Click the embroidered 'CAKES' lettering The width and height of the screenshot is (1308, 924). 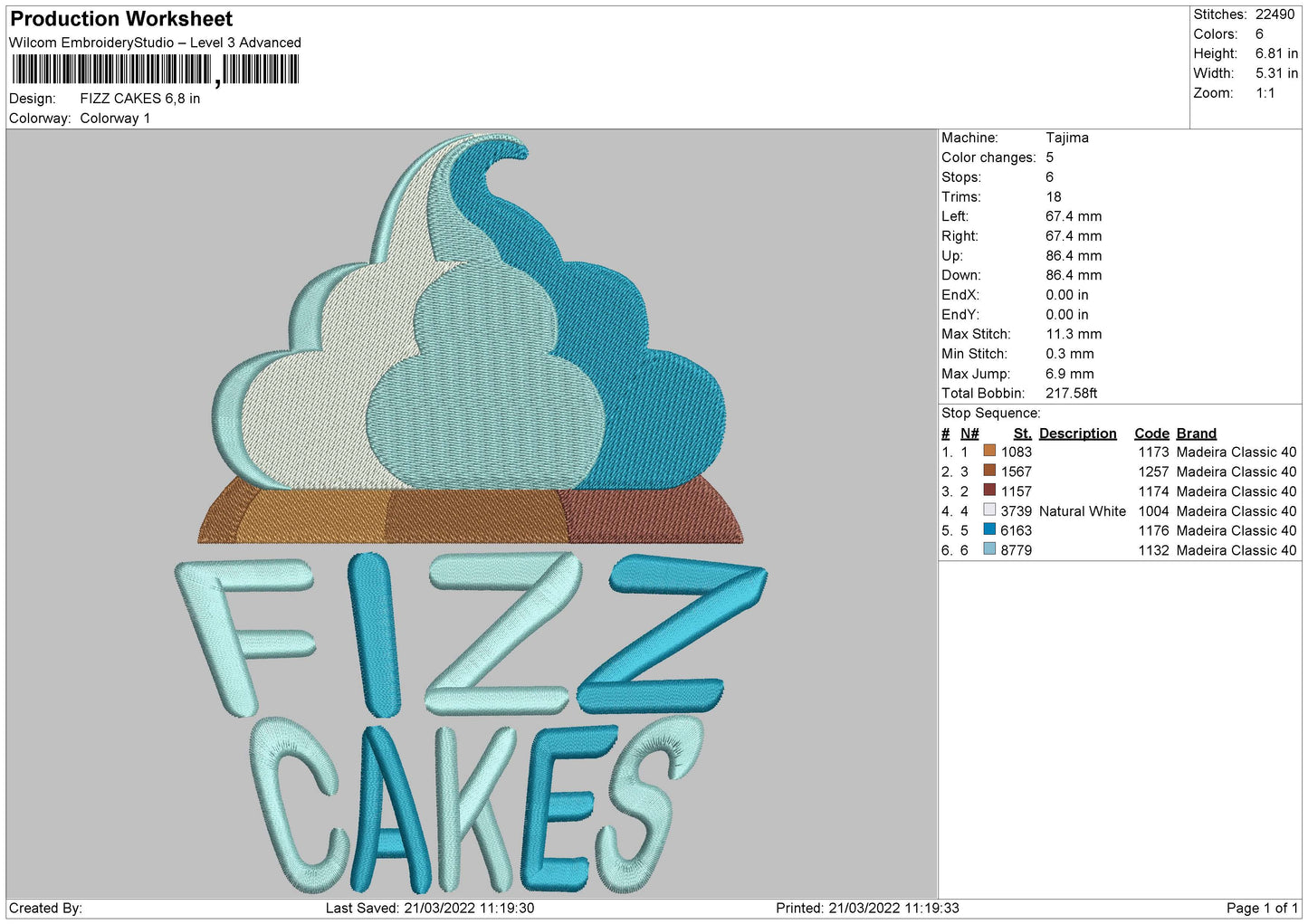click(x=477, y=805)
